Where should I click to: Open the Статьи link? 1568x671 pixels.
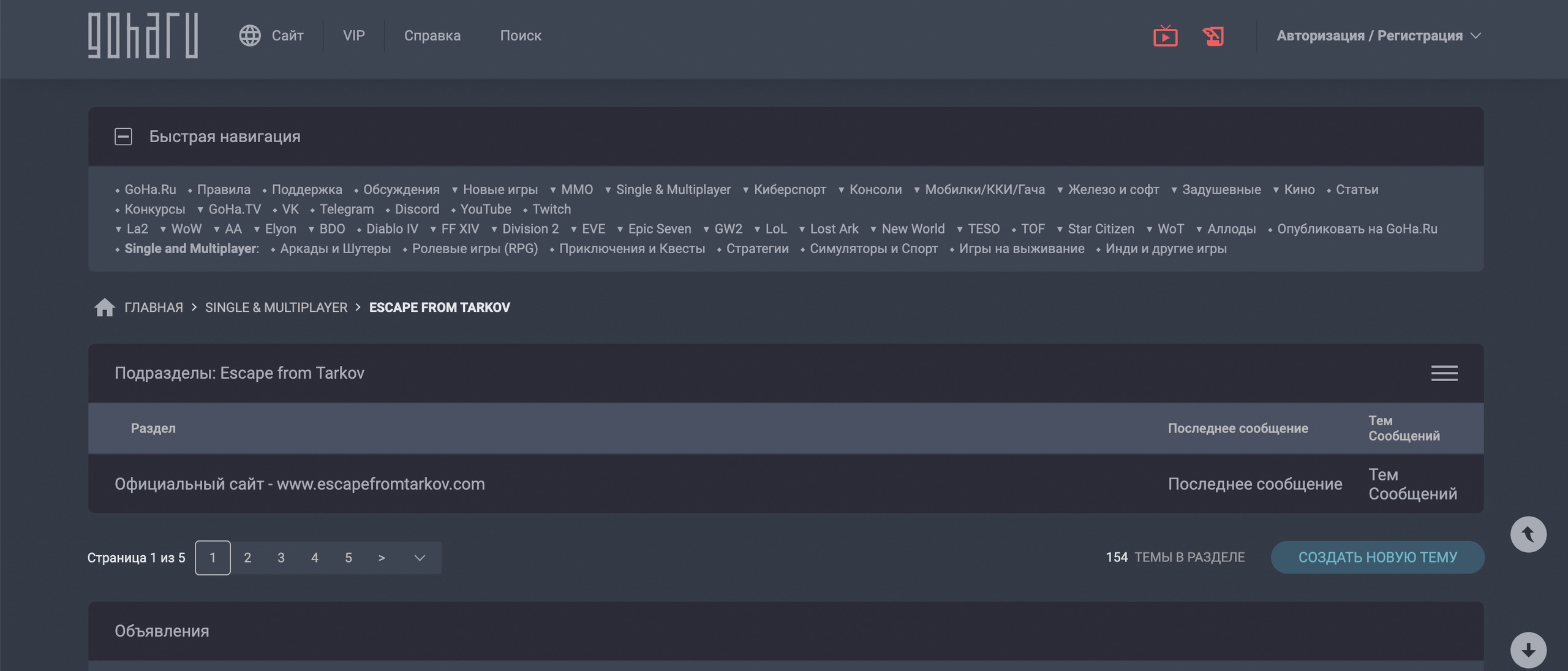pos(1357,189)
